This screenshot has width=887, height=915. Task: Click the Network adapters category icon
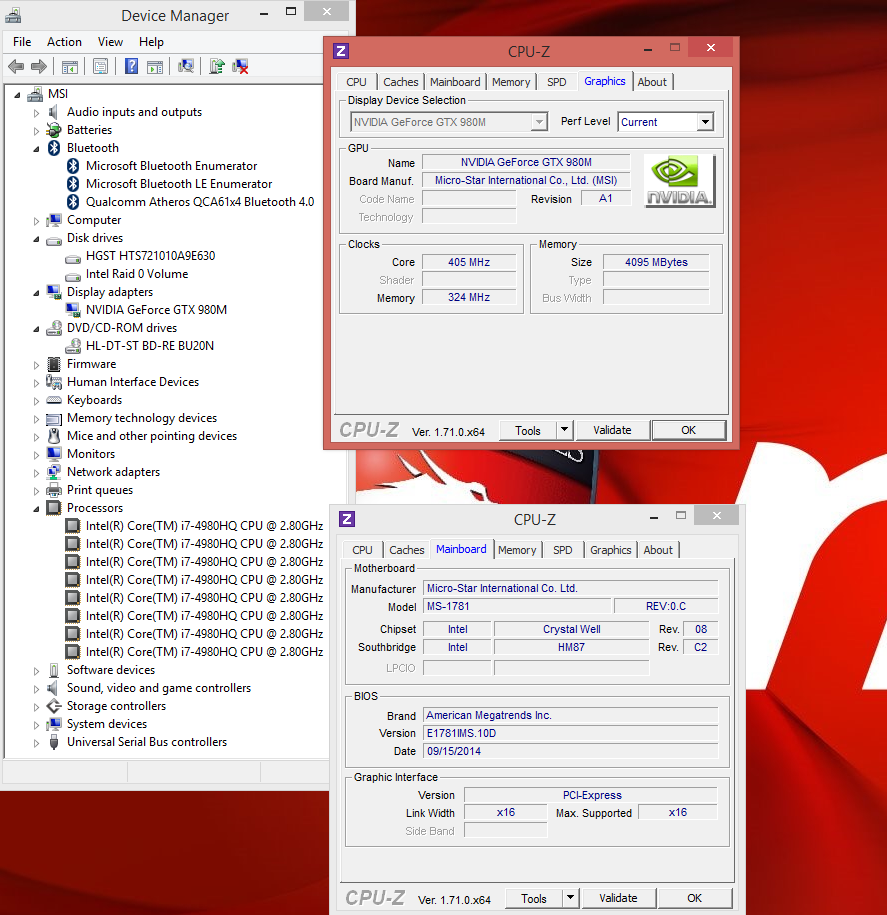point(54,472)
